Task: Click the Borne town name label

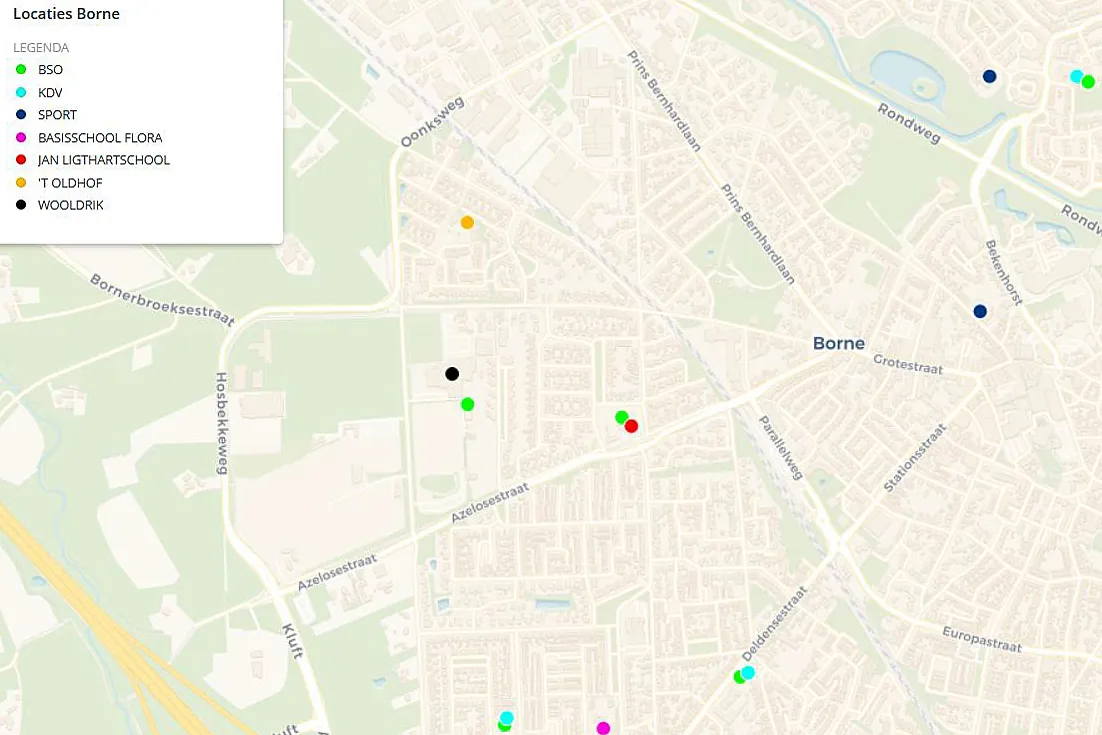Action: (838, 344)
